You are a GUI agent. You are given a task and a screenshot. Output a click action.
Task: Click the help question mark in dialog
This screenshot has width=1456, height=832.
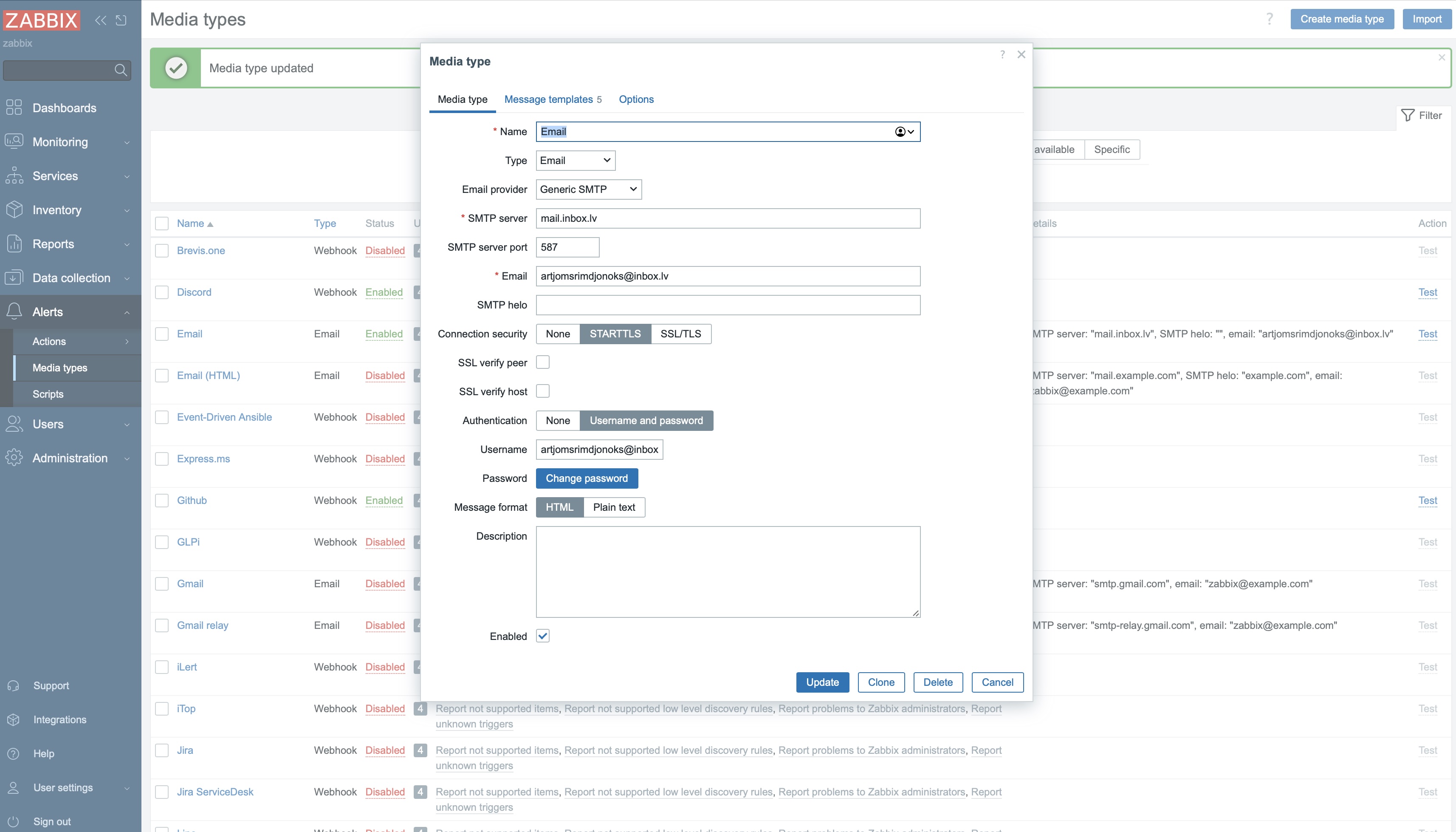(1002, 54)
